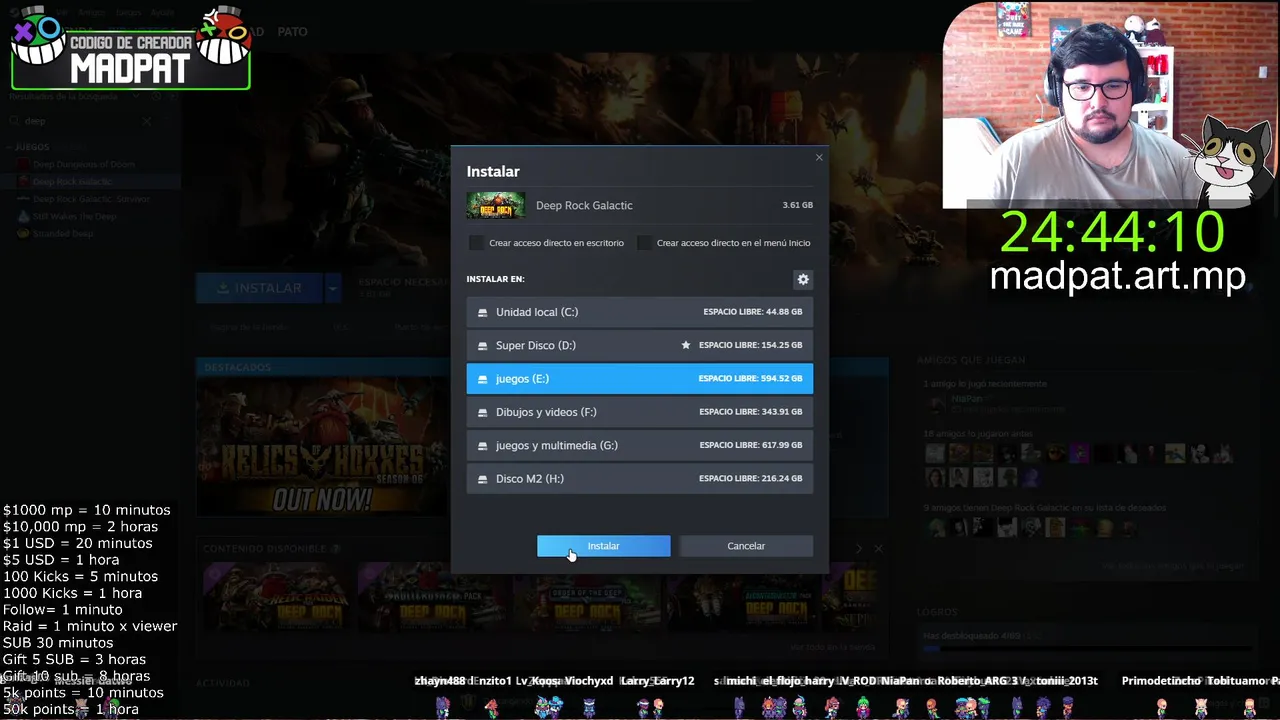Click the drive icon next to Disco M2 (H:)

pyautogui.click(x=483, y=479)
